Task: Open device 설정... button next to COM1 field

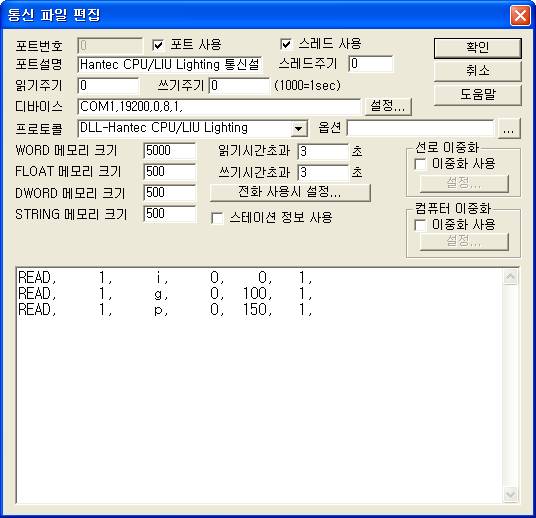Action: [x=388, y=106]
